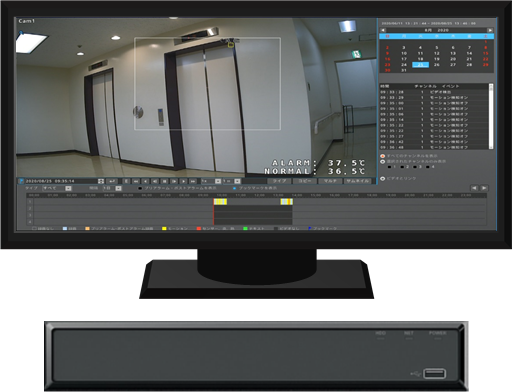Click the play forward button
This screenshot has height=392, width=513.
tap(183, 181)
